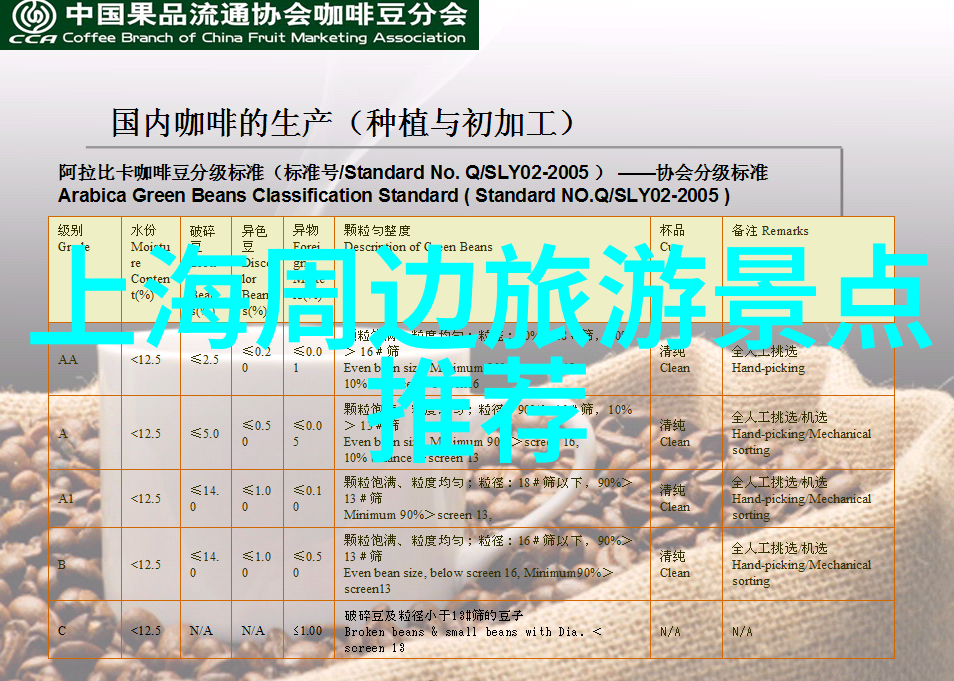Click the 备注 Remarks column header

tap(769, 231)
